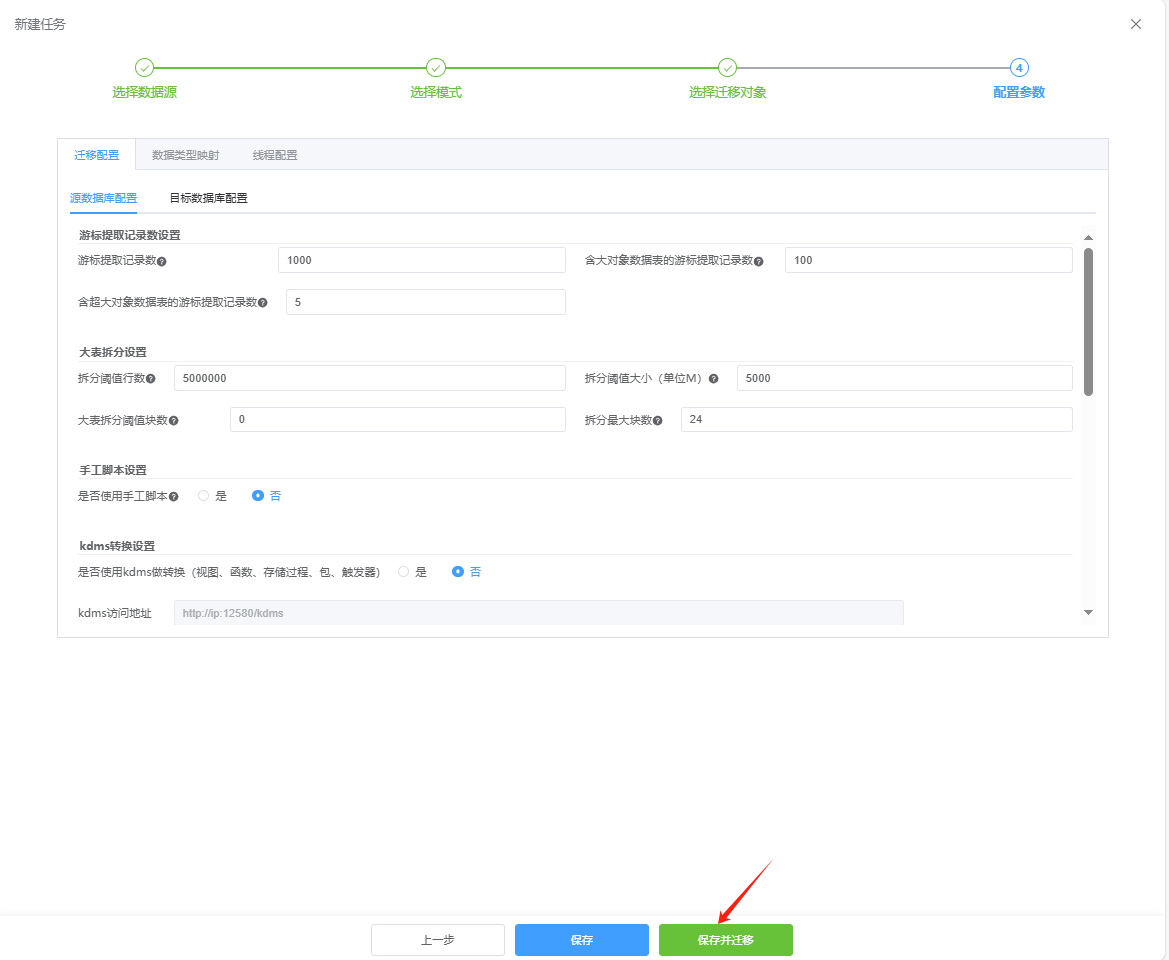Click the input field showing 100
The height and width of the screenshot is (960, 1169).
929,260
